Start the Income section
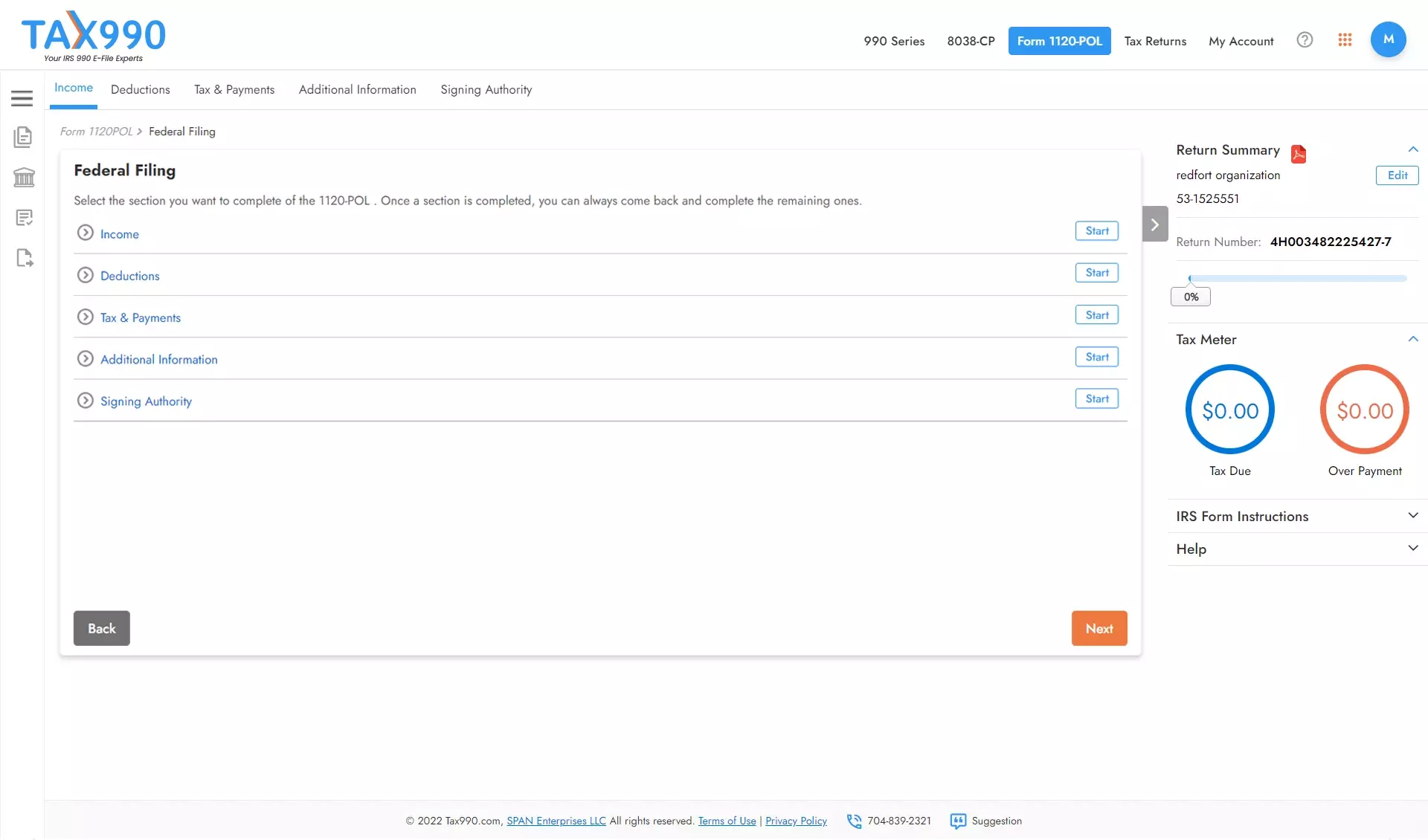The image size is (1428, 840). (x=1097, y=230)
